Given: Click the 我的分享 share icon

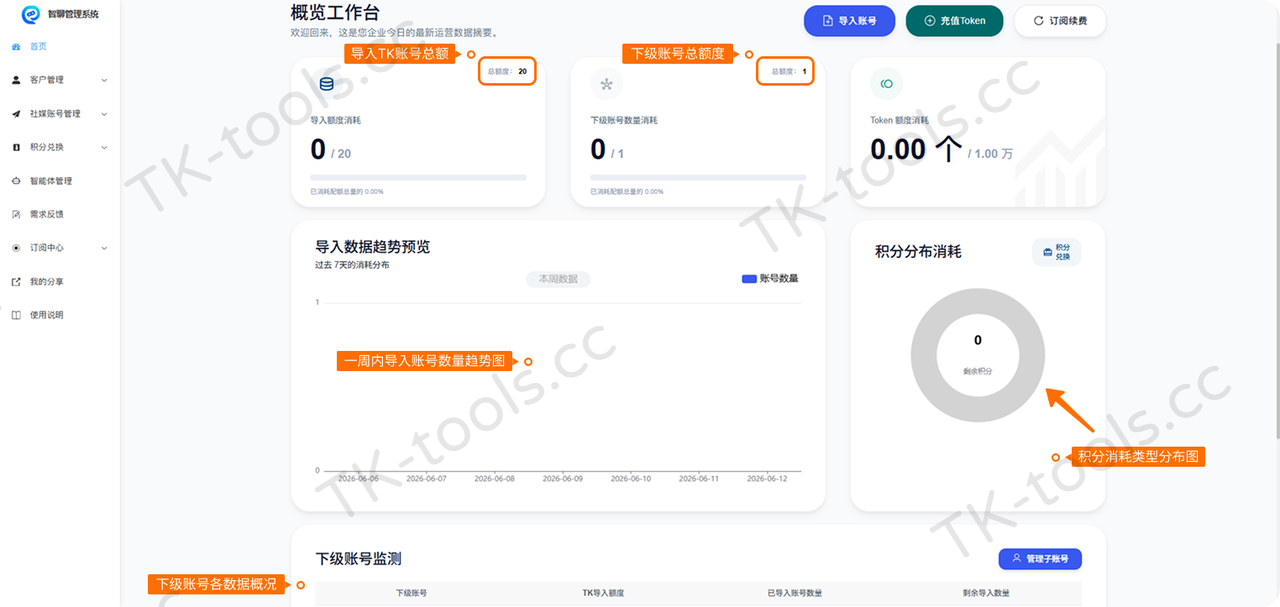Looking at the screenshot, I should [x=16, y=282].
